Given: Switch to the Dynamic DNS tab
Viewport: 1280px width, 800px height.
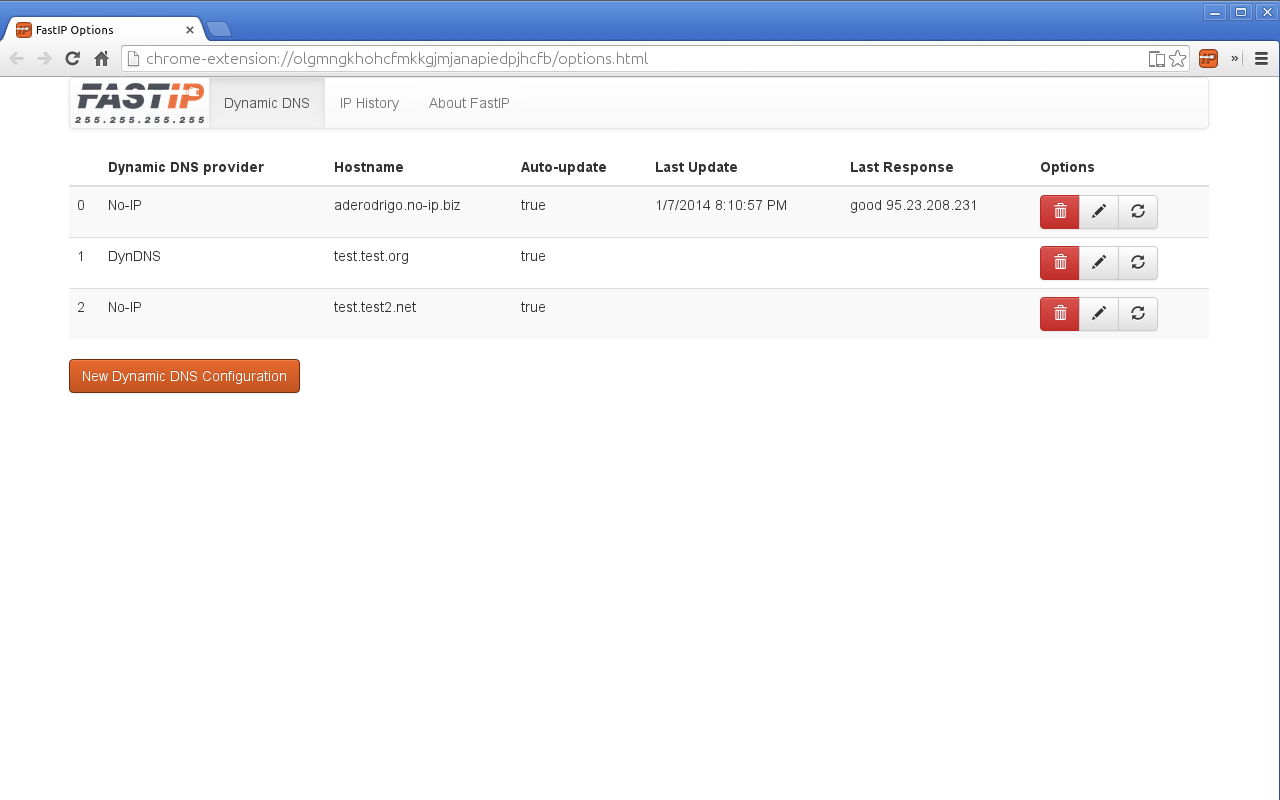Looking at the screenshot, I should click(267, 103).
